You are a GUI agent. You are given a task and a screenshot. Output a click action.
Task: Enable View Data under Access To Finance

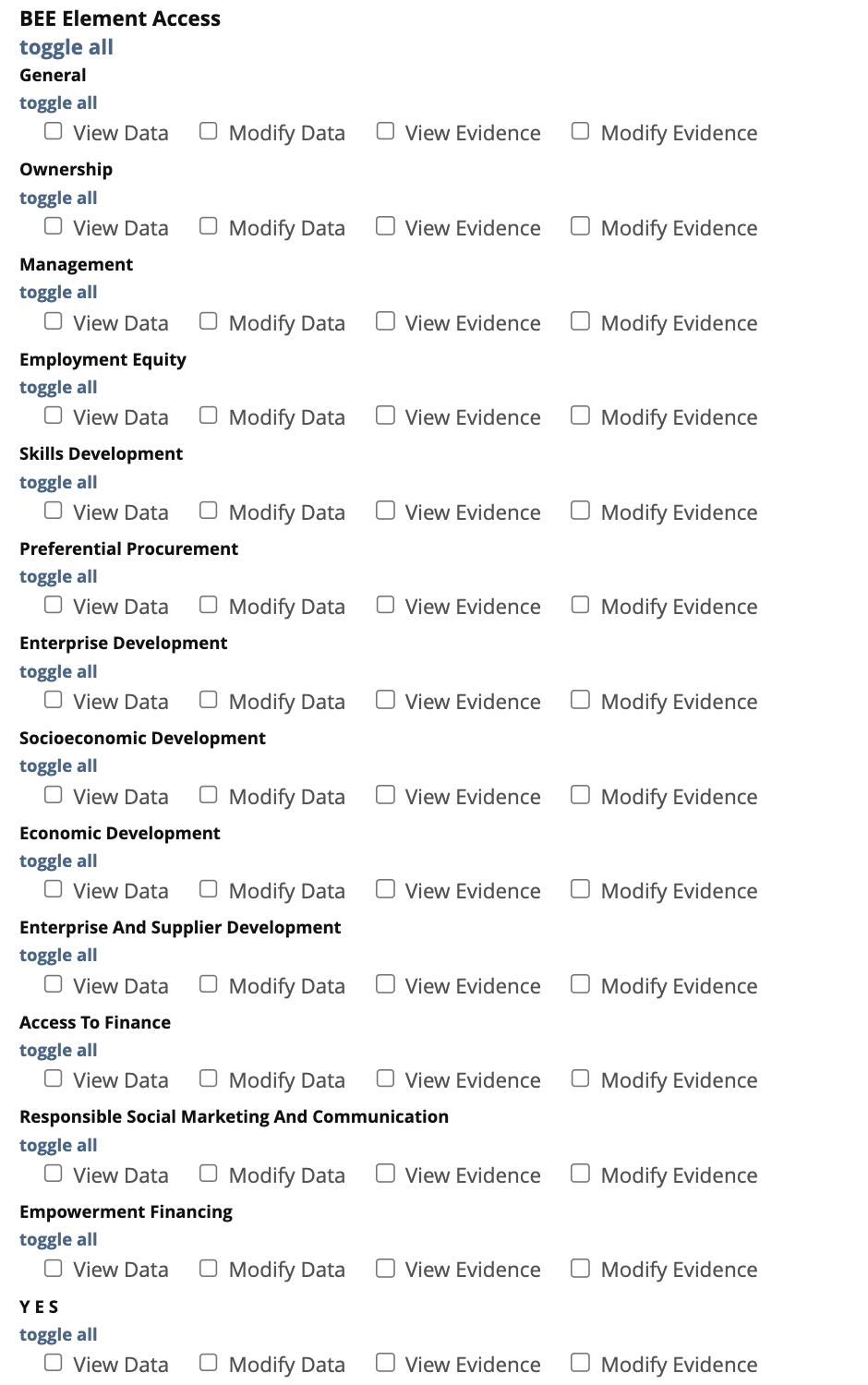click(54, 1078)
